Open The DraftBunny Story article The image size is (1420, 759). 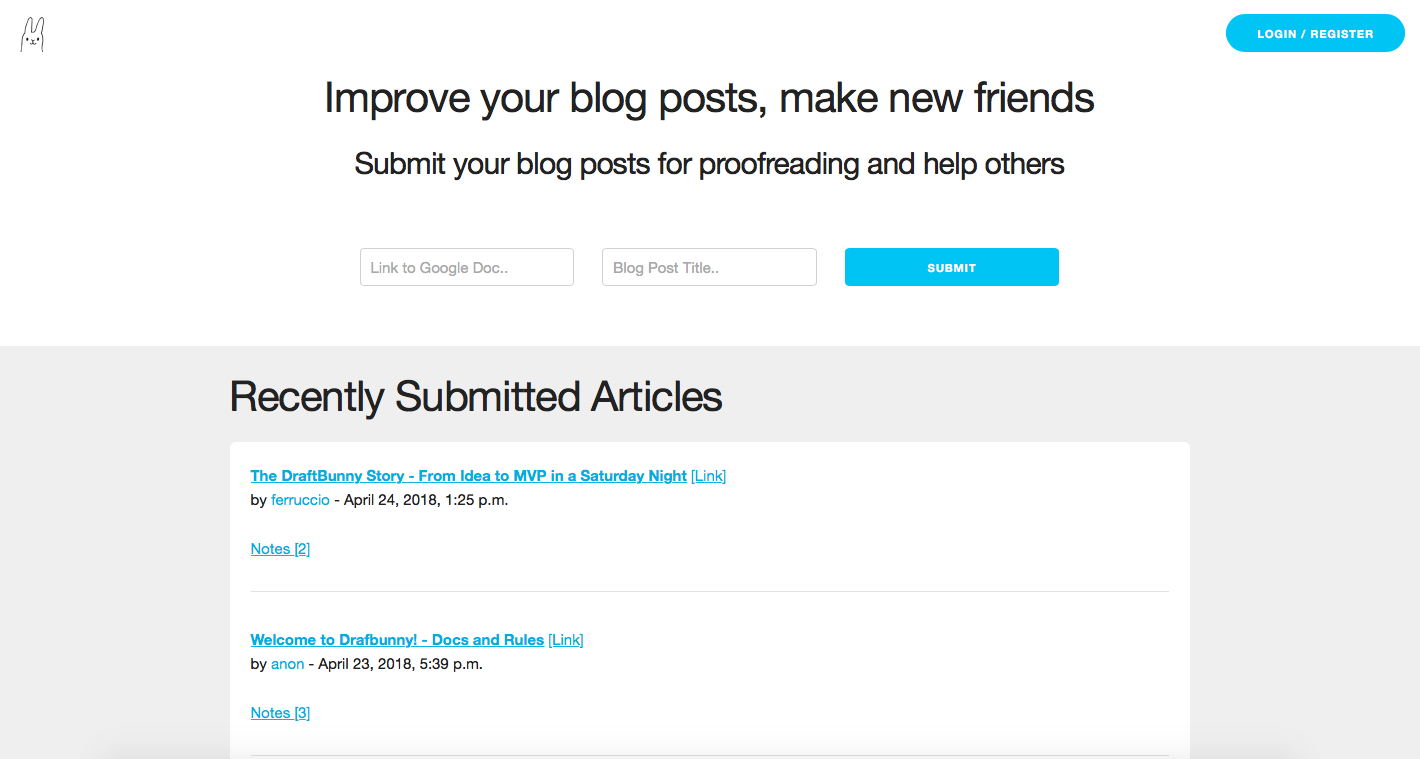tap(467, 475)
